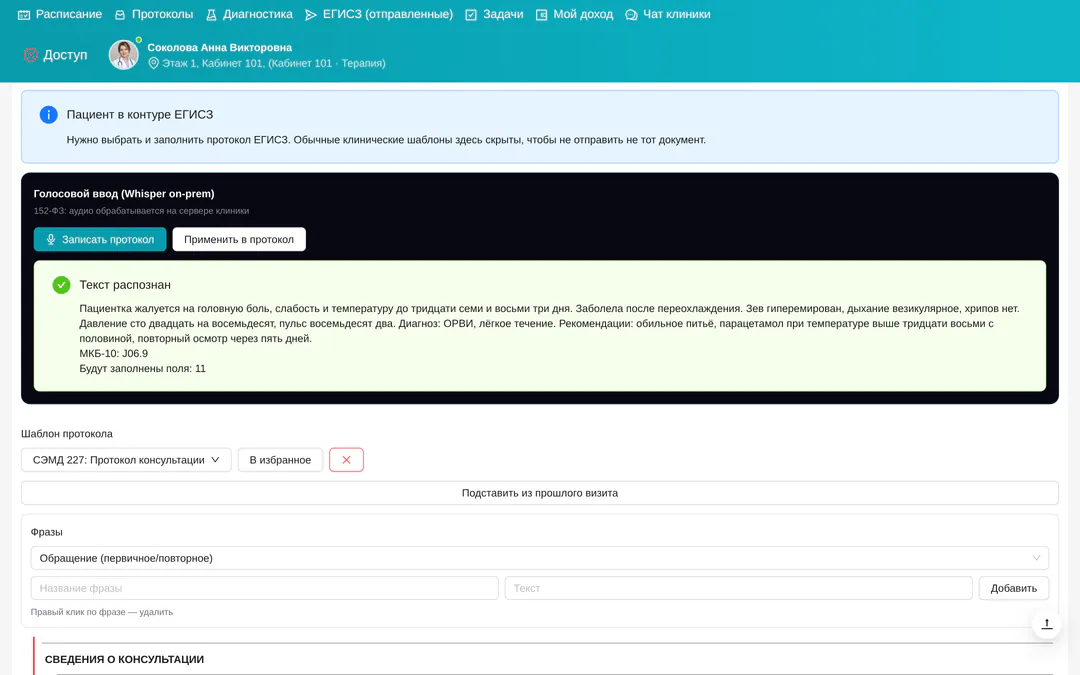
Task: Click the Диагностика flask icon
Action: 211,14
